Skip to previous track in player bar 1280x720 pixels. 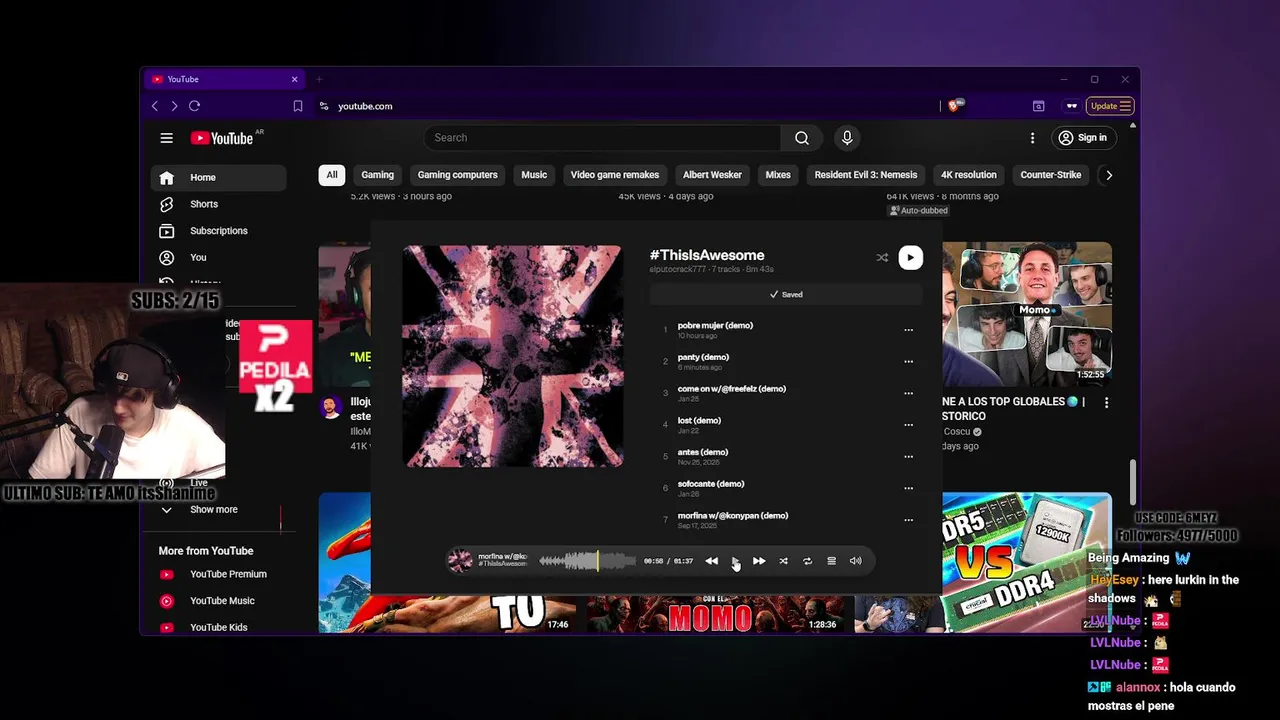click(x=711, y=561)
